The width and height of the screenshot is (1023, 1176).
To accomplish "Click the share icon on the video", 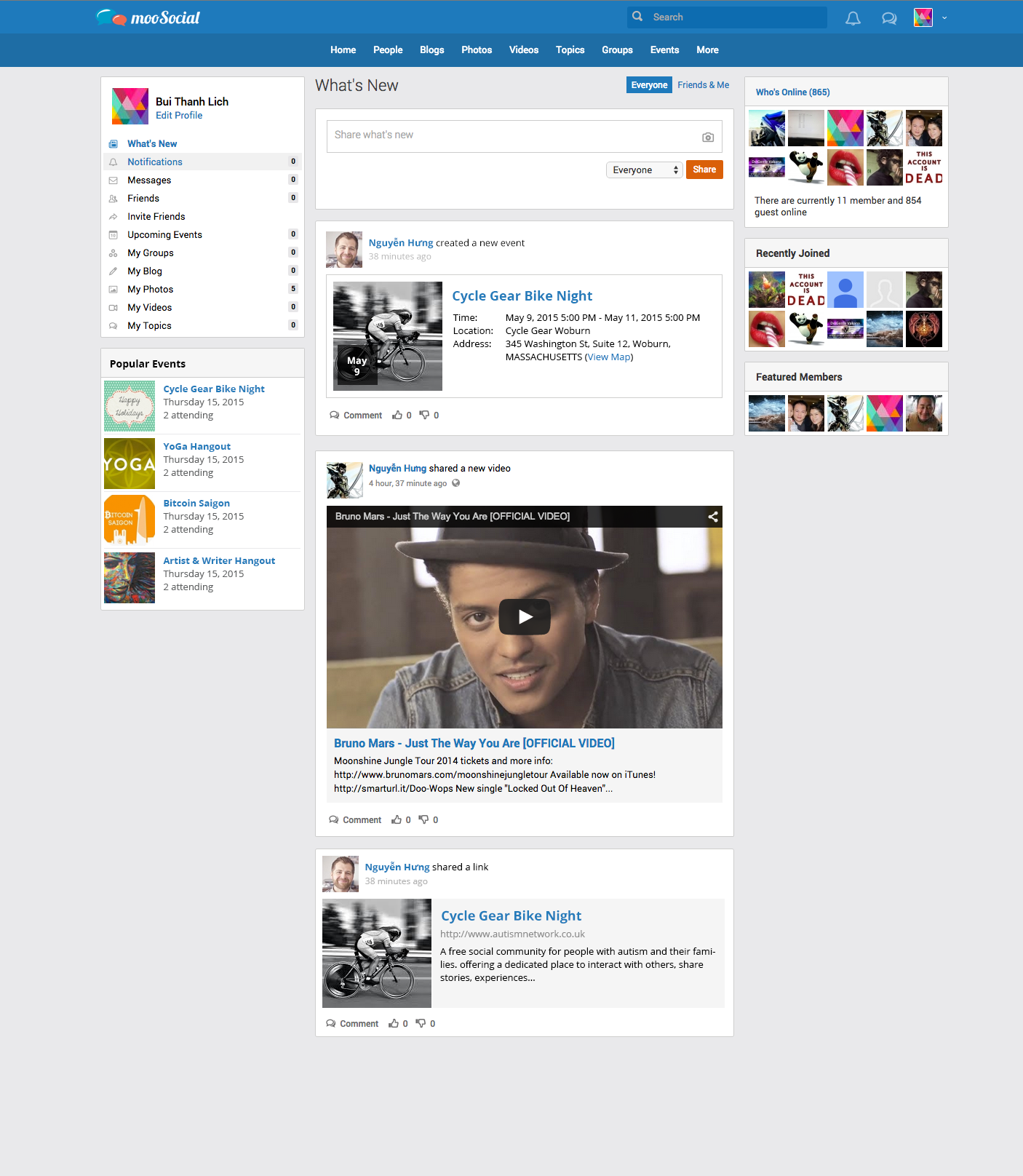I will pyautogui.click(x=713, y=517).
